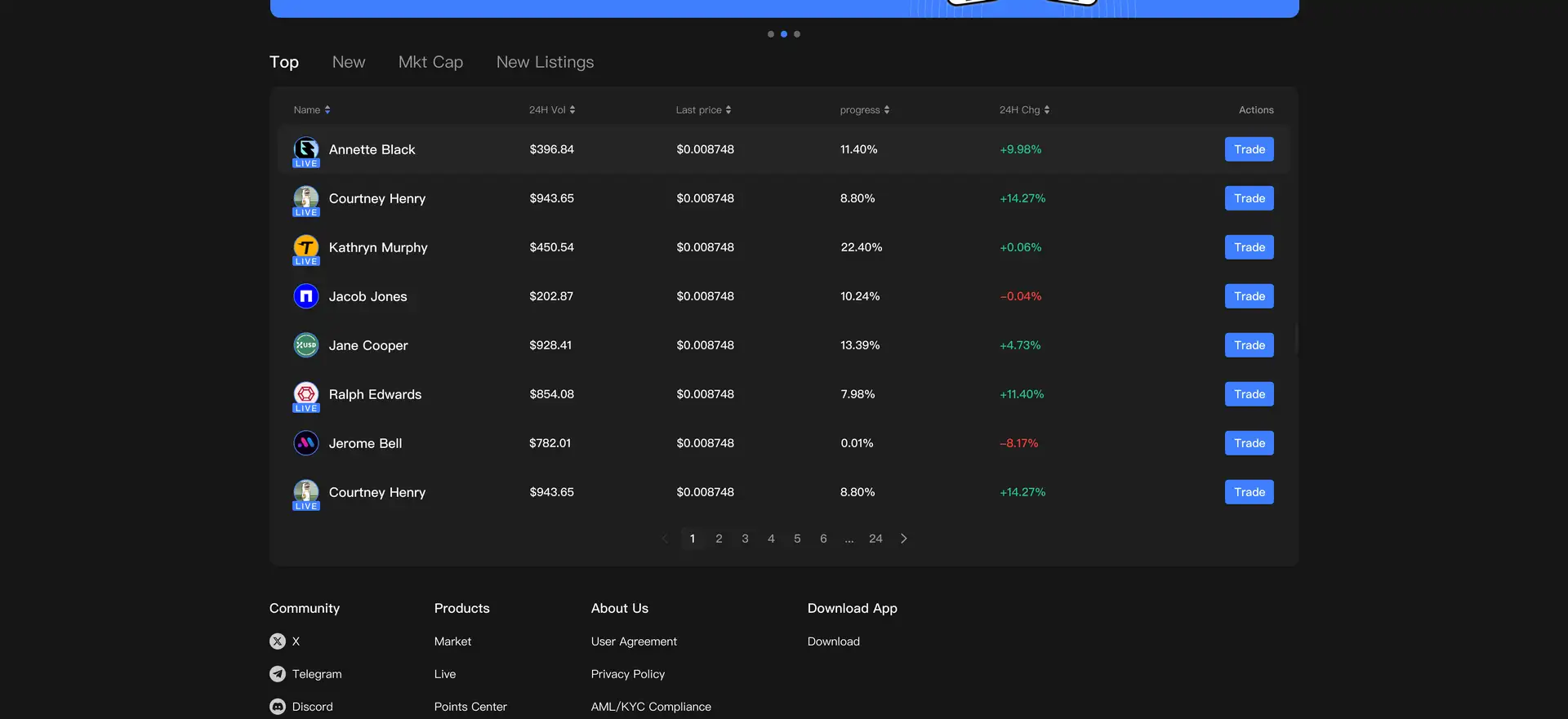Click Ralph Edwards' red hexagon icon
The width and height of the screenshot is (1568, 719).
(306, 393)
